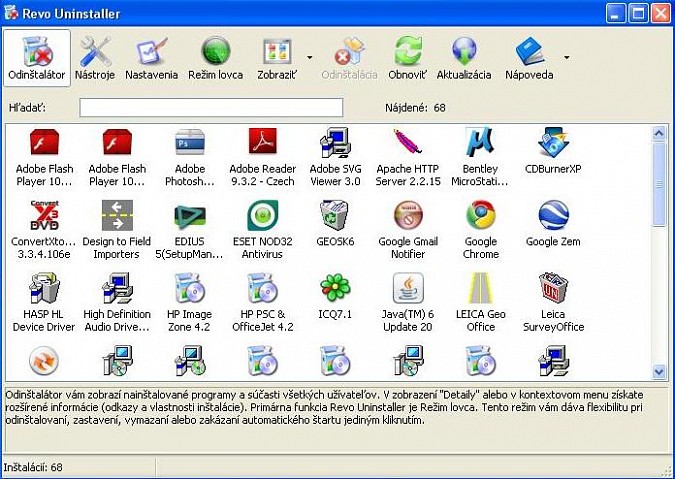Click scrollbar up arrow in program list
Image resolution: width=675 pixels, height=479 pixels.
click(659, 133)
